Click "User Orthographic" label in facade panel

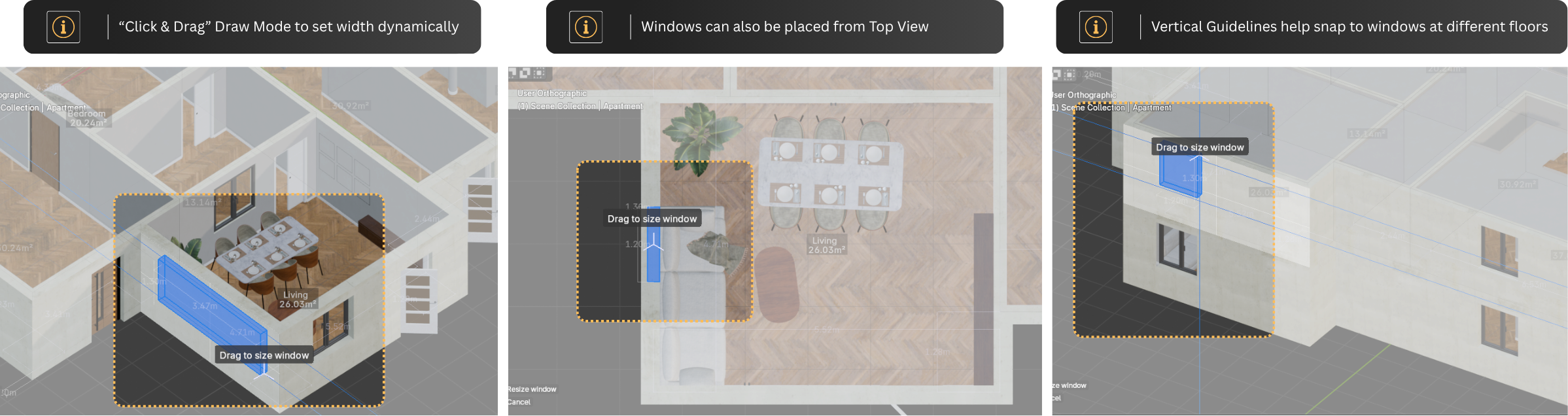pos(1085,95)
